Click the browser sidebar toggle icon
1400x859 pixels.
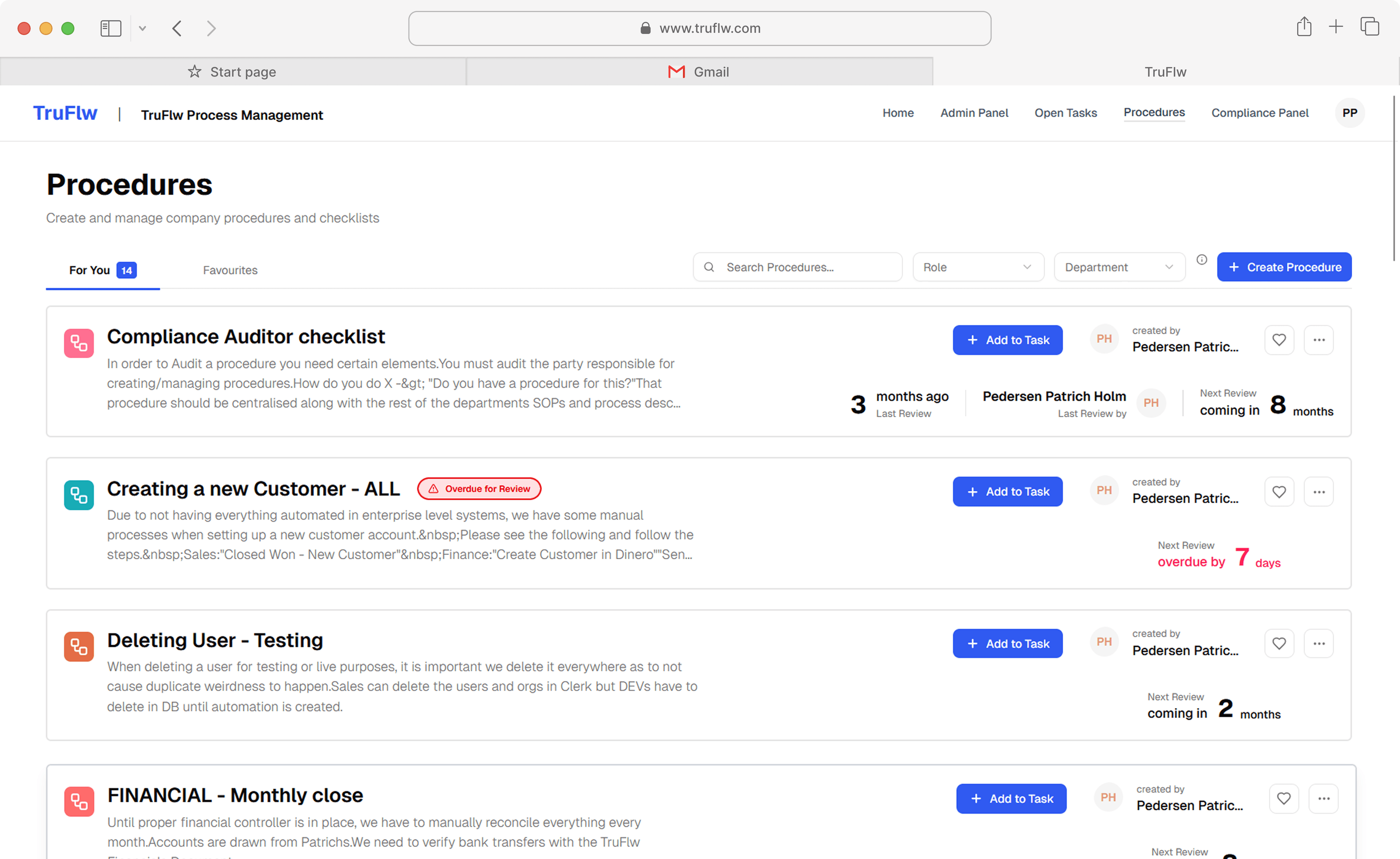pos(111,28)
